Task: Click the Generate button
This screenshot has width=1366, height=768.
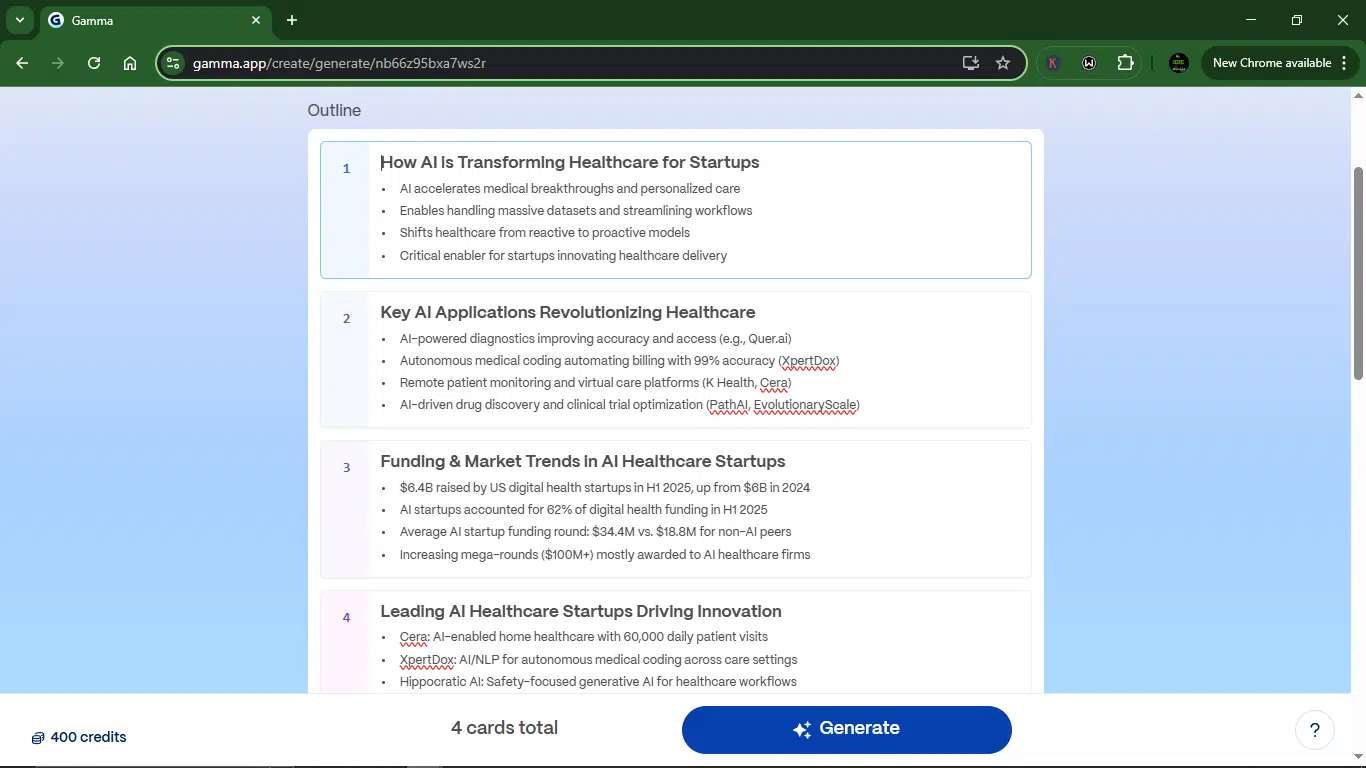Action: [x=847, y=729]
